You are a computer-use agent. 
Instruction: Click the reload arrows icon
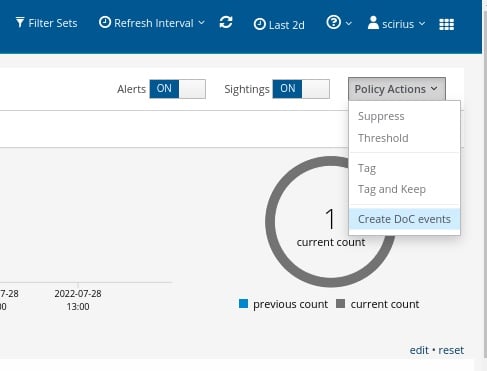click(226, 23)
